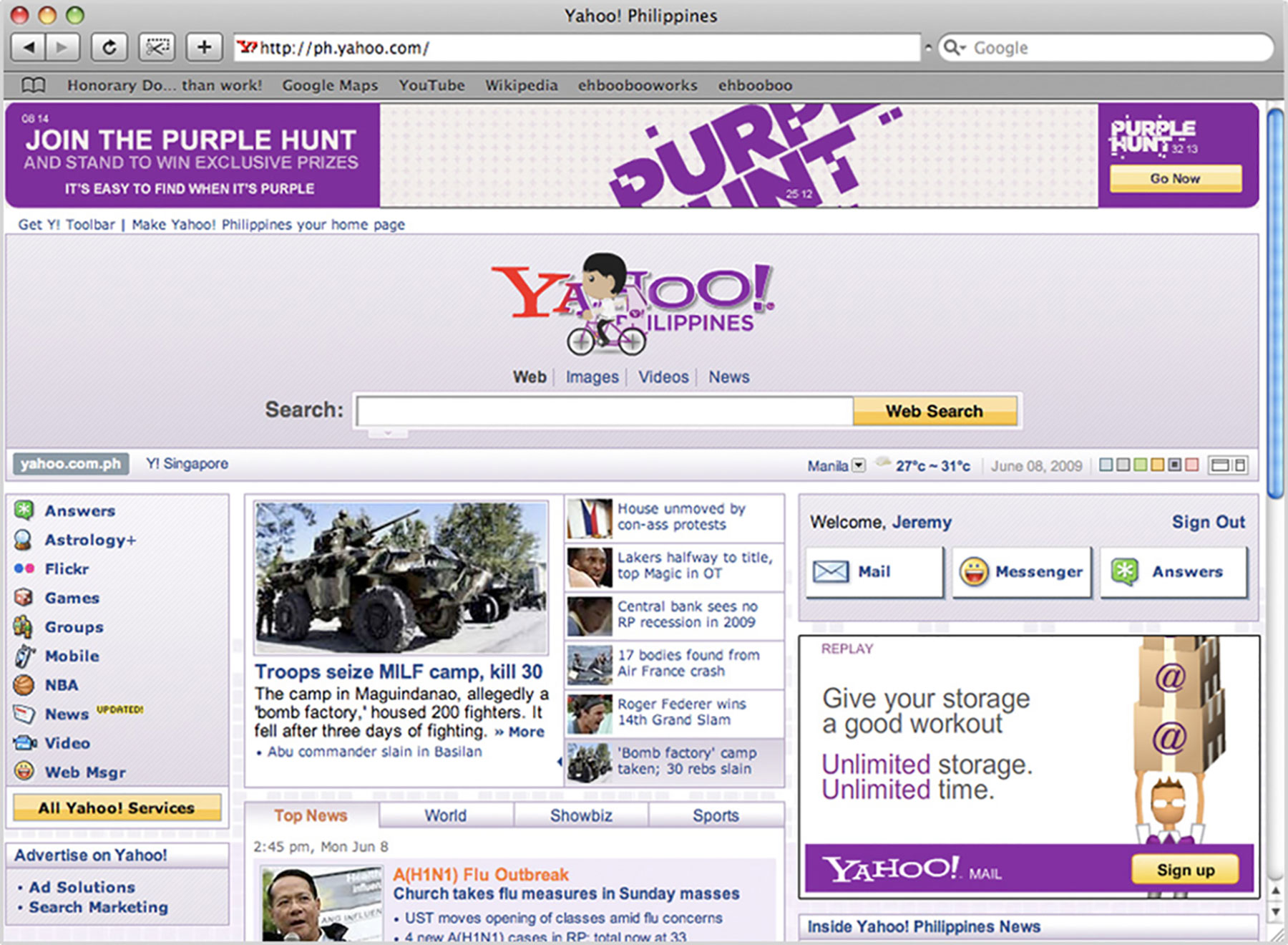Select the Web search tab
The image size is (1288, 945).
pyautogui.click(x=530, y=377)
